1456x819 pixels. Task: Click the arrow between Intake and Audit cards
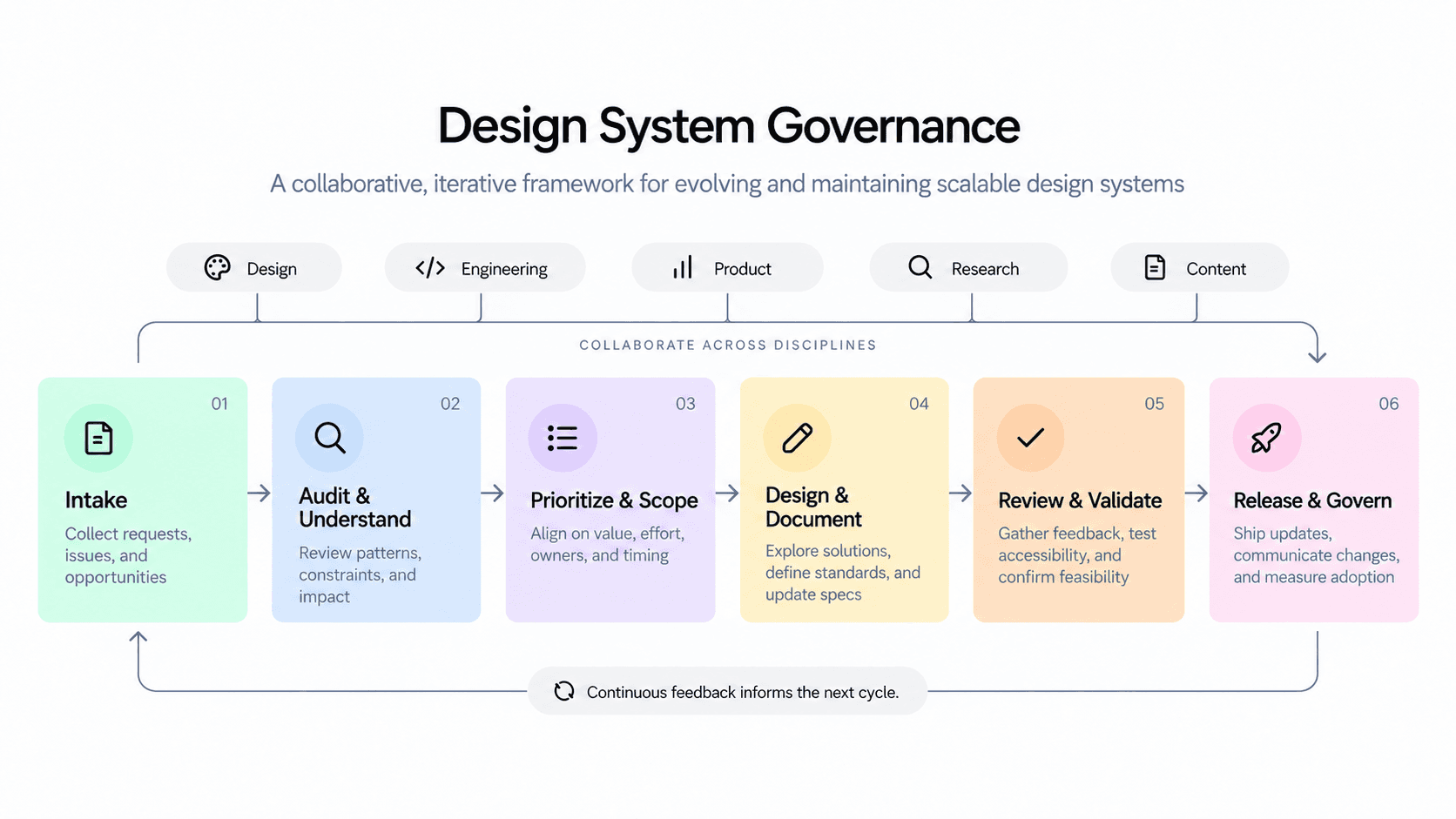259,493
